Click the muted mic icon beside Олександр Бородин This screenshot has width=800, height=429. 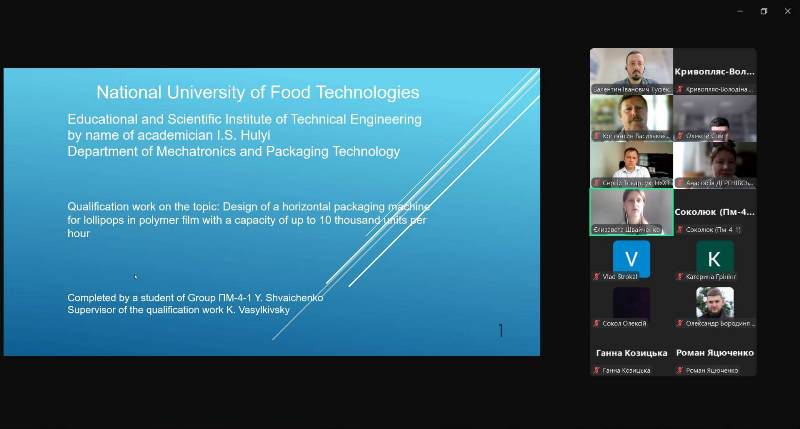tap(680, 323)
